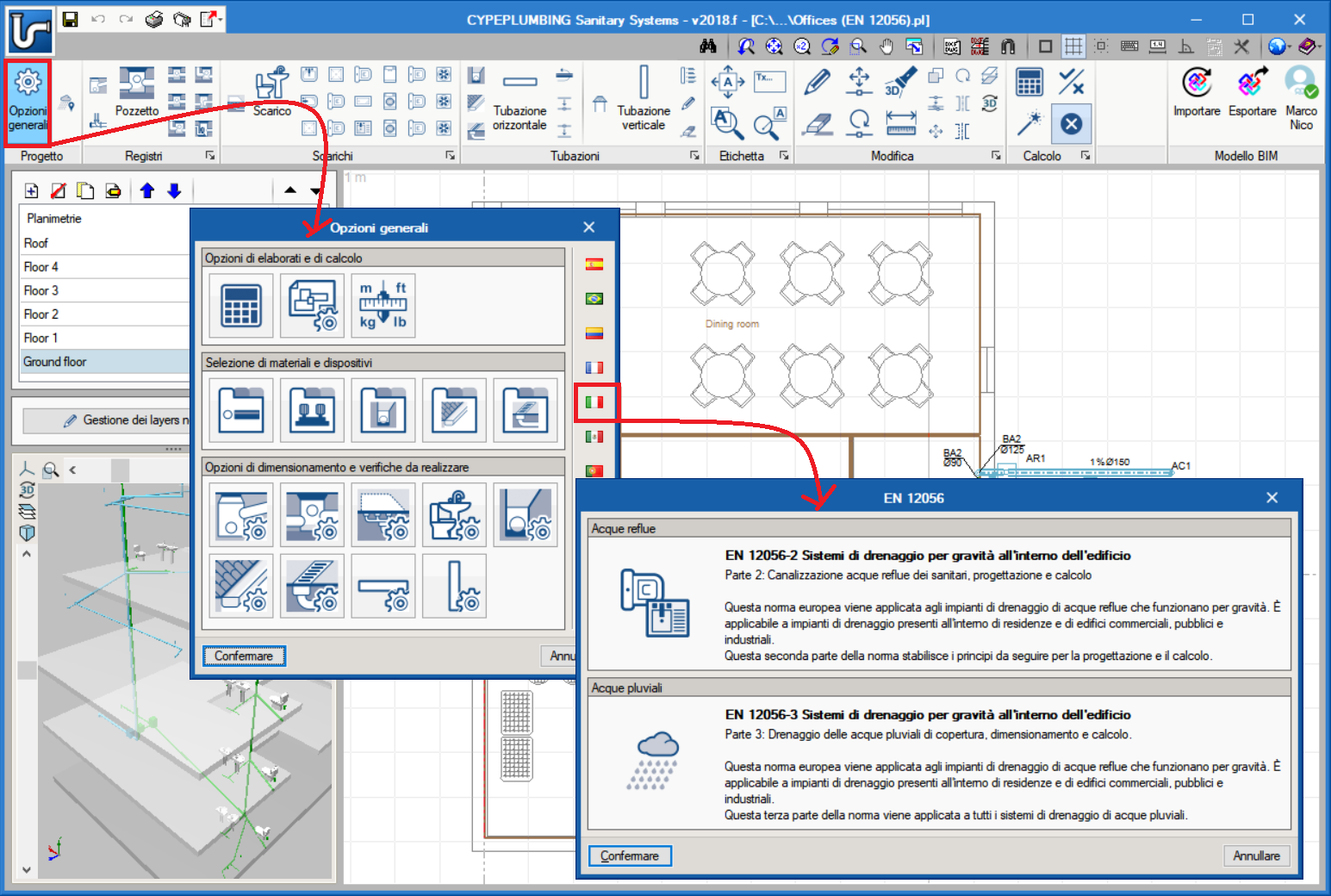Open the units m ft kg lb option
1331x896 pixels.
click(x=383, y=306)
